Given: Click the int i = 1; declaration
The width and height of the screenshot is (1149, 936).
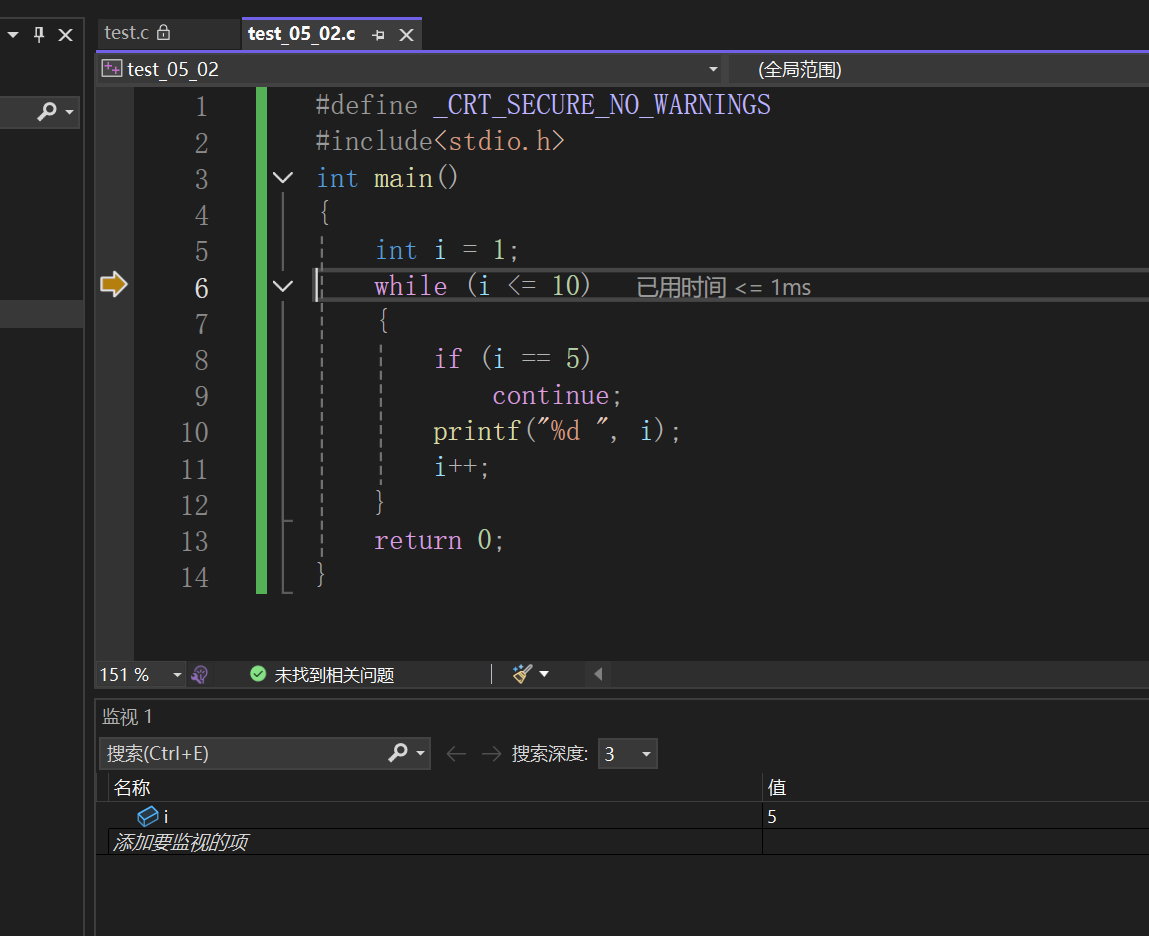Looking at the screenshot, I should coord(446,250).
